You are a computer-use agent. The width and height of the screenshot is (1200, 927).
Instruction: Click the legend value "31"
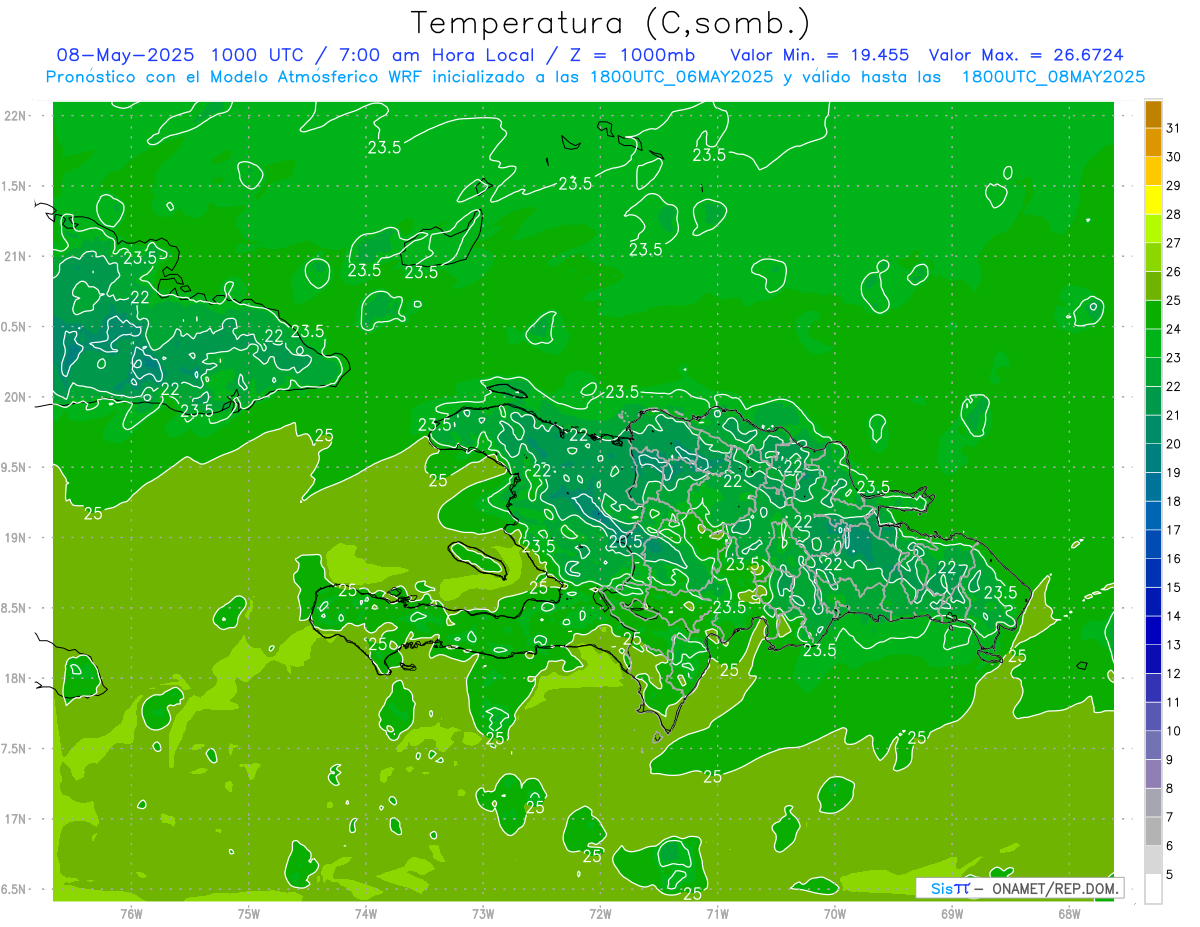[1174, 128]
